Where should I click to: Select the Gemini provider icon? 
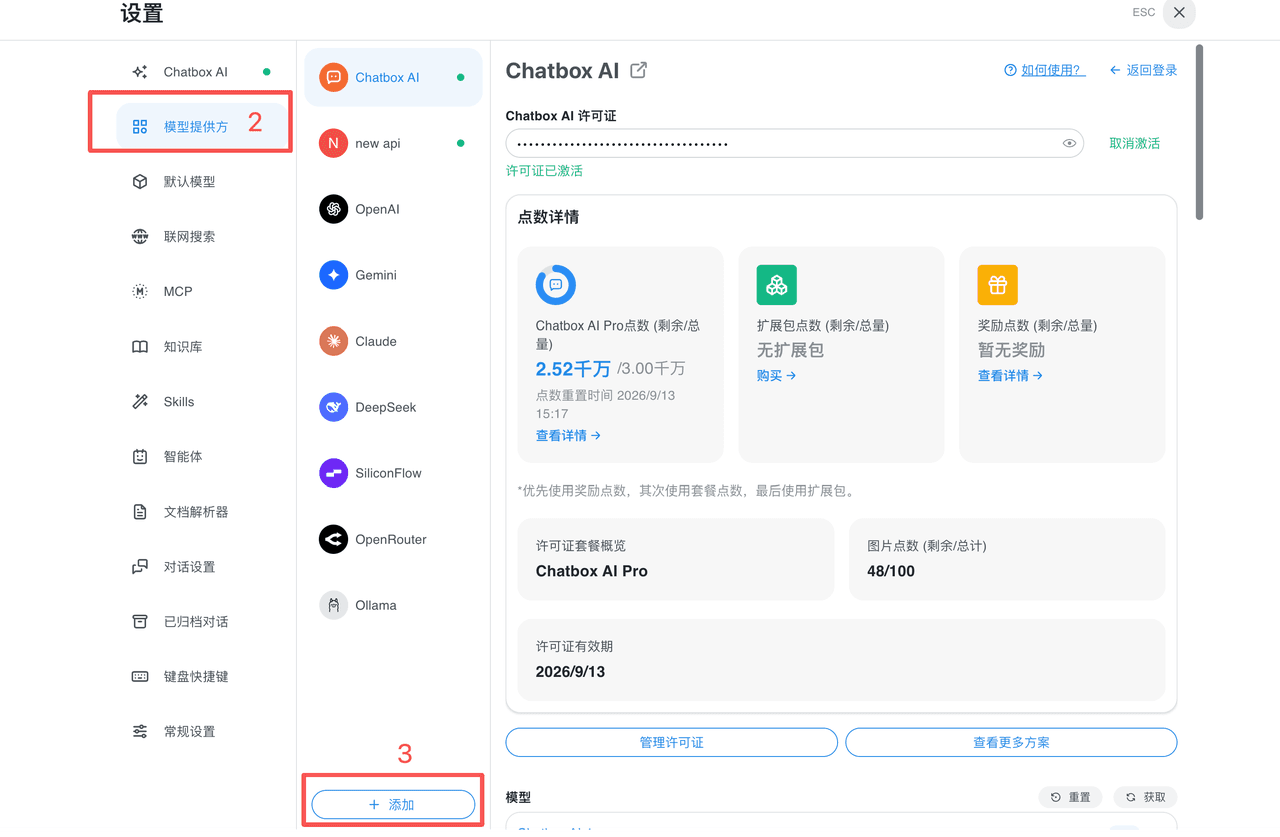[x=333, y=275]
